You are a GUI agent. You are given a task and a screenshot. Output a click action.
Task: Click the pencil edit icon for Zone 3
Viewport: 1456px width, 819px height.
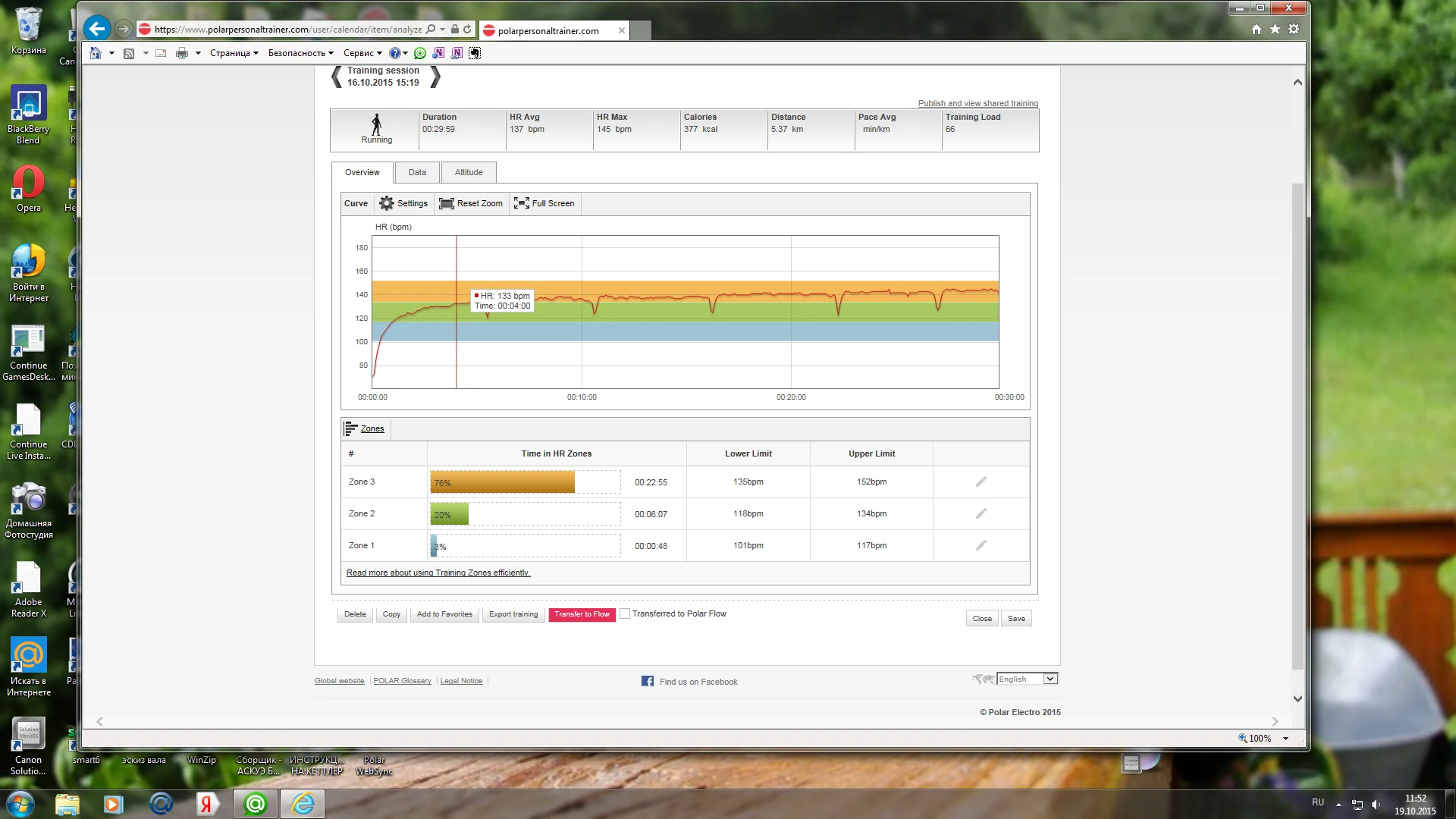(981, 482)
